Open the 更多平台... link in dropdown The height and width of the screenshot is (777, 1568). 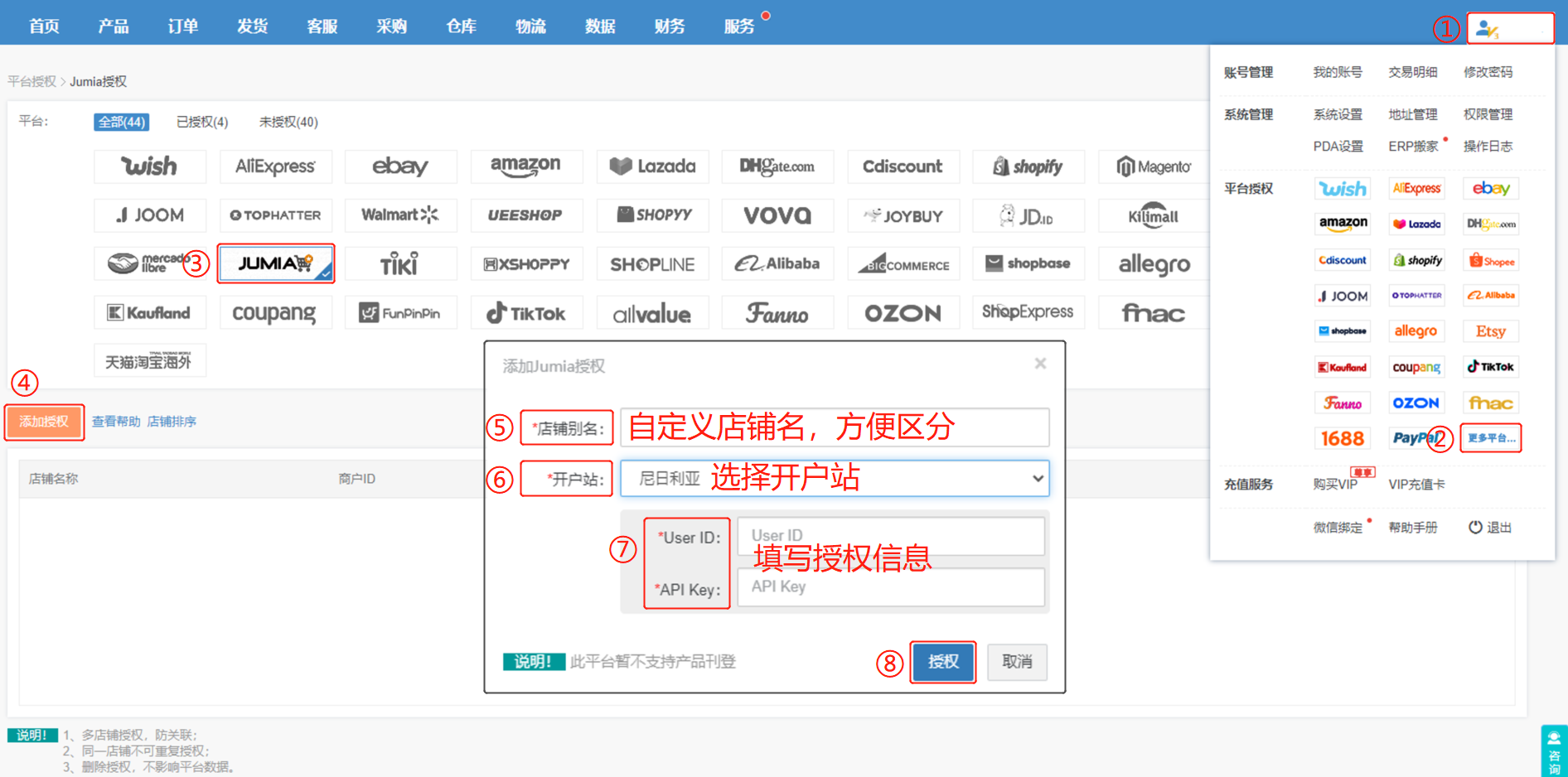click(x=1491, y=438)
